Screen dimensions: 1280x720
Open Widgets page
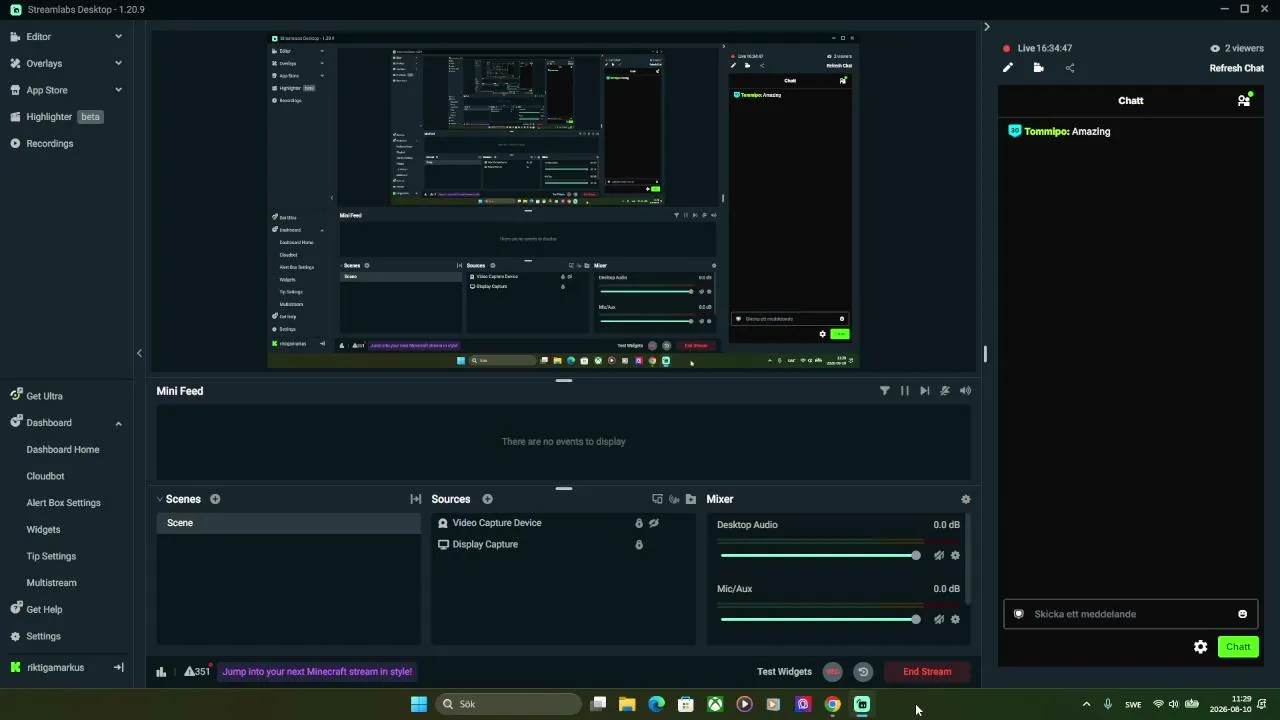(43, 530)
